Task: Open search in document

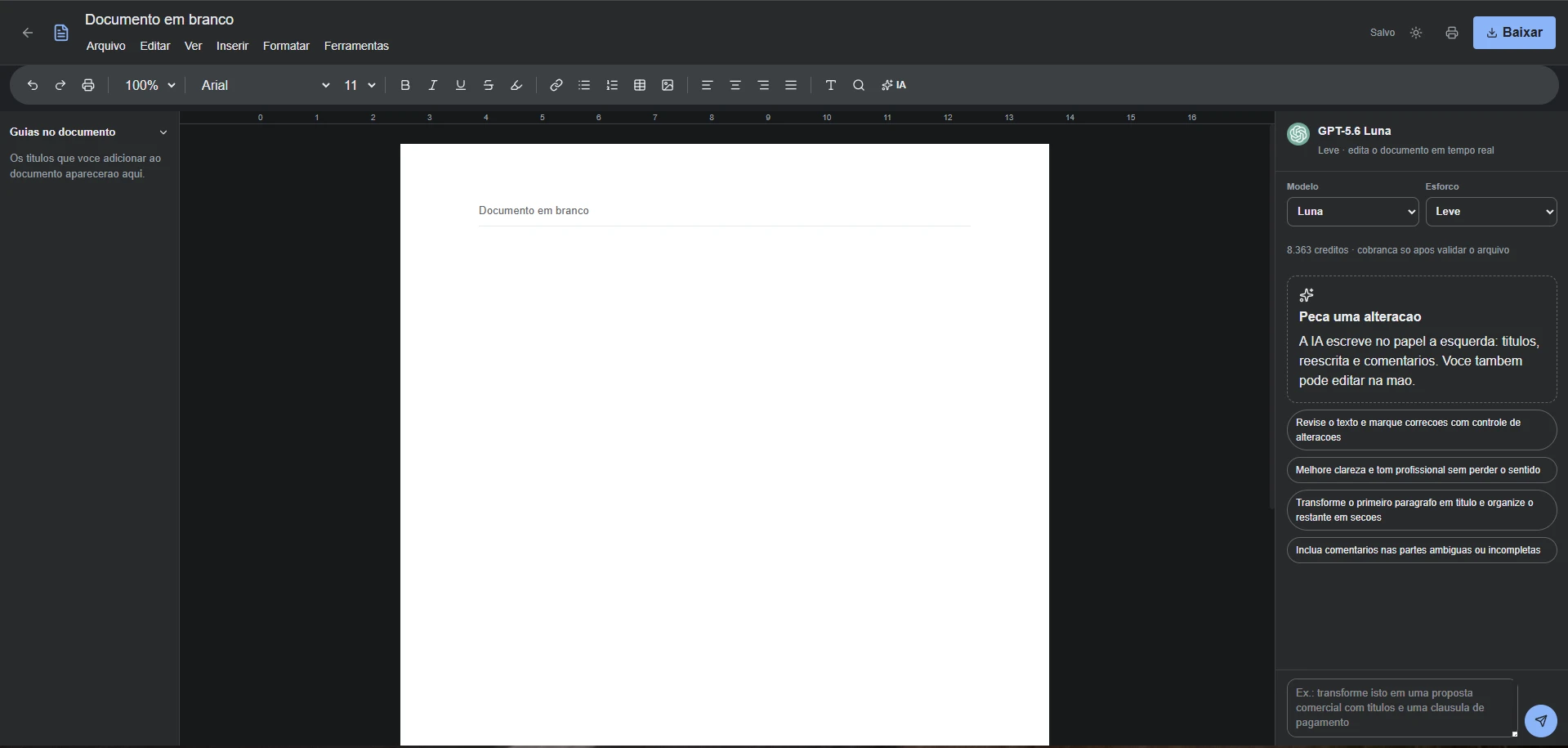Action: coord(859,85)
